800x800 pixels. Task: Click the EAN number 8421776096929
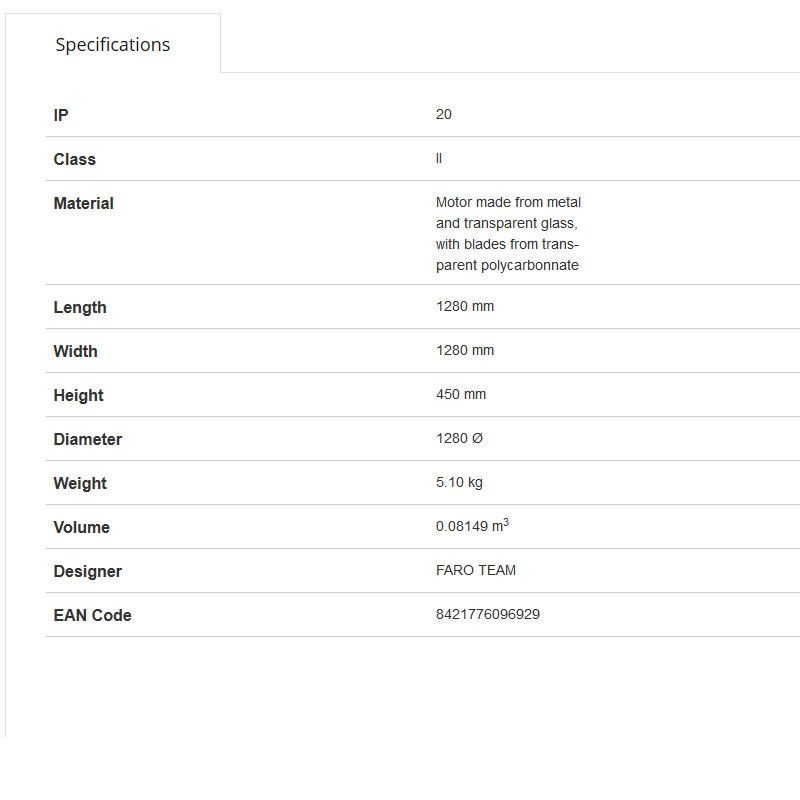click(488, 614)
